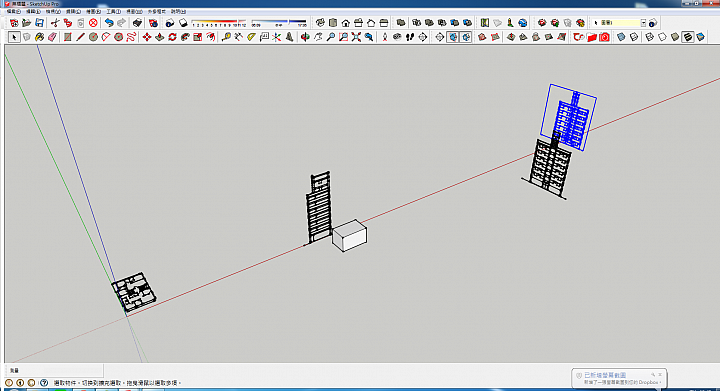Choose the Follow Me tool
The image size is (720, 391).
click(x=185, y=37)
